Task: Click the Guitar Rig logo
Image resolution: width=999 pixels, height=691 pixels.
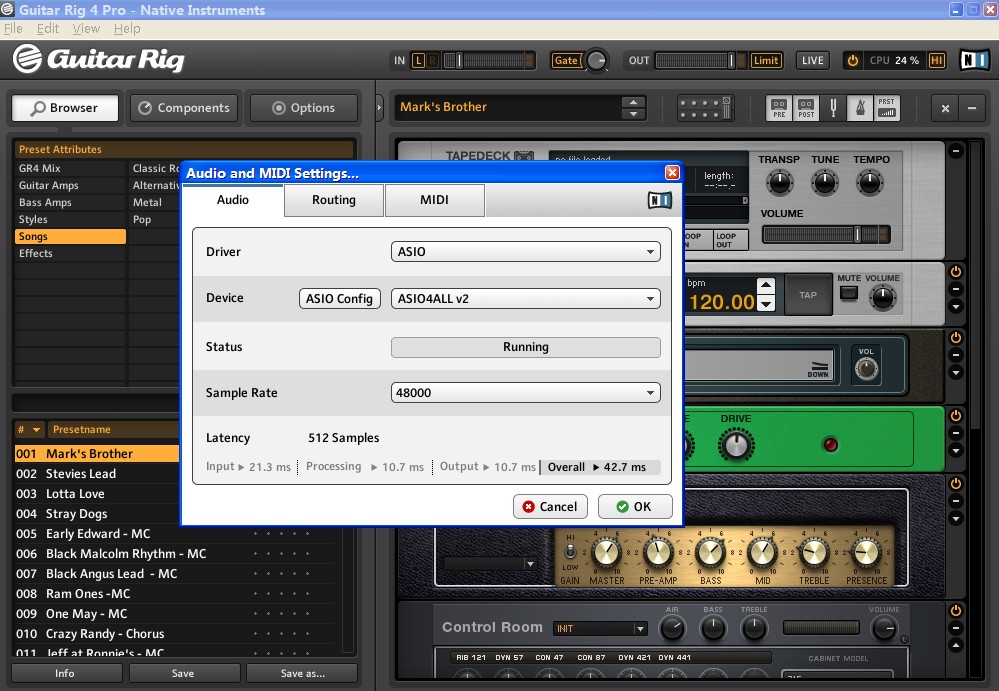Action: click(x=99, y=59)
